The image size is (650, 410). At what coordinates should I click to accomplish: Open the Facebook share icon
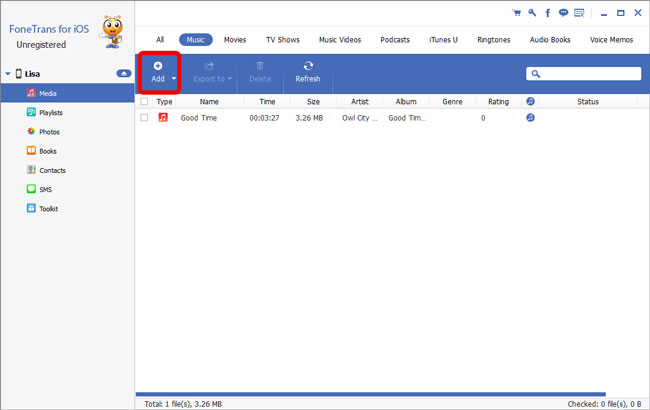[x=548, y=13]
